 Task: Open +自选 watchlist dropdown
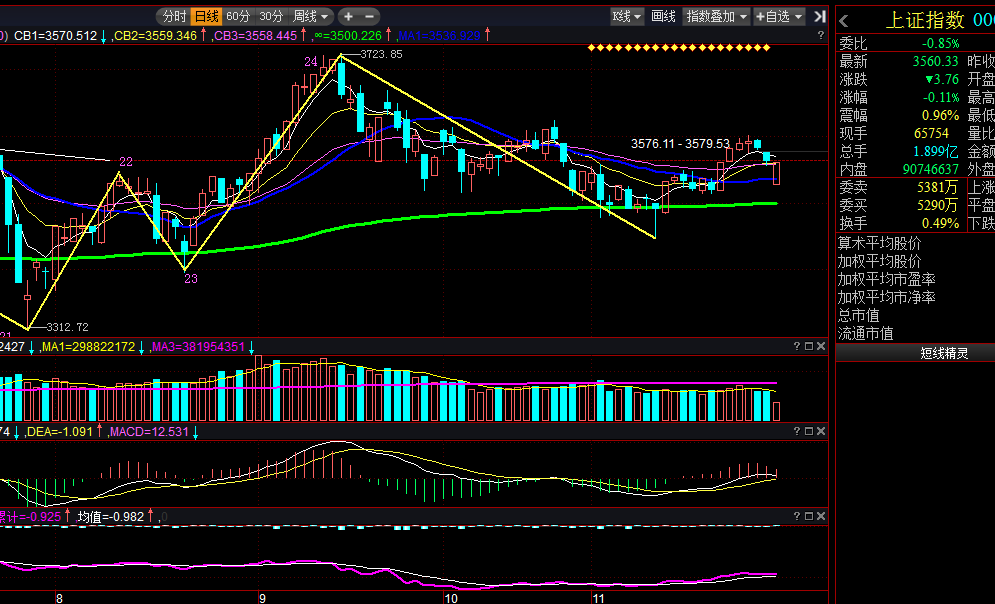779,16
